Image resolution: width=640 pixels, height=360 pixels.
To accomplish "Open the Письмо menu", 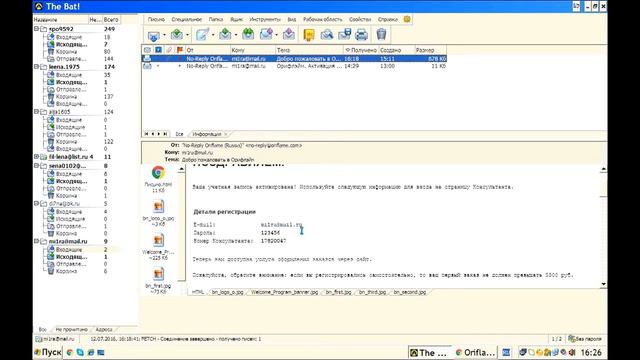I will point(156,19).
